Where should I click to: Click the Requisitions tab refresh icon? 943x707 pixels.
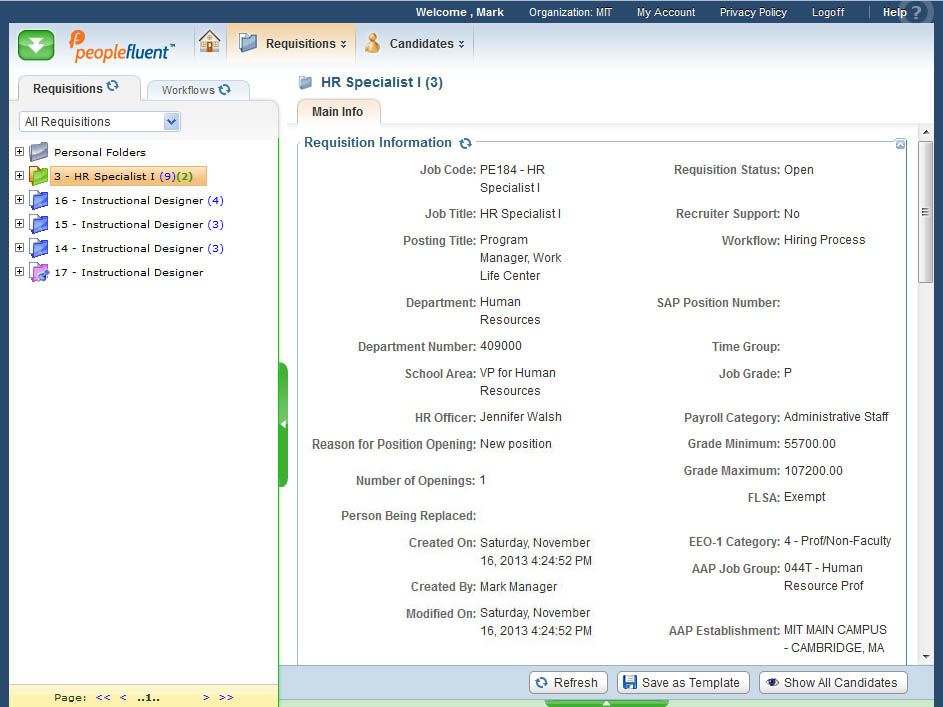(x=113, y=87)
